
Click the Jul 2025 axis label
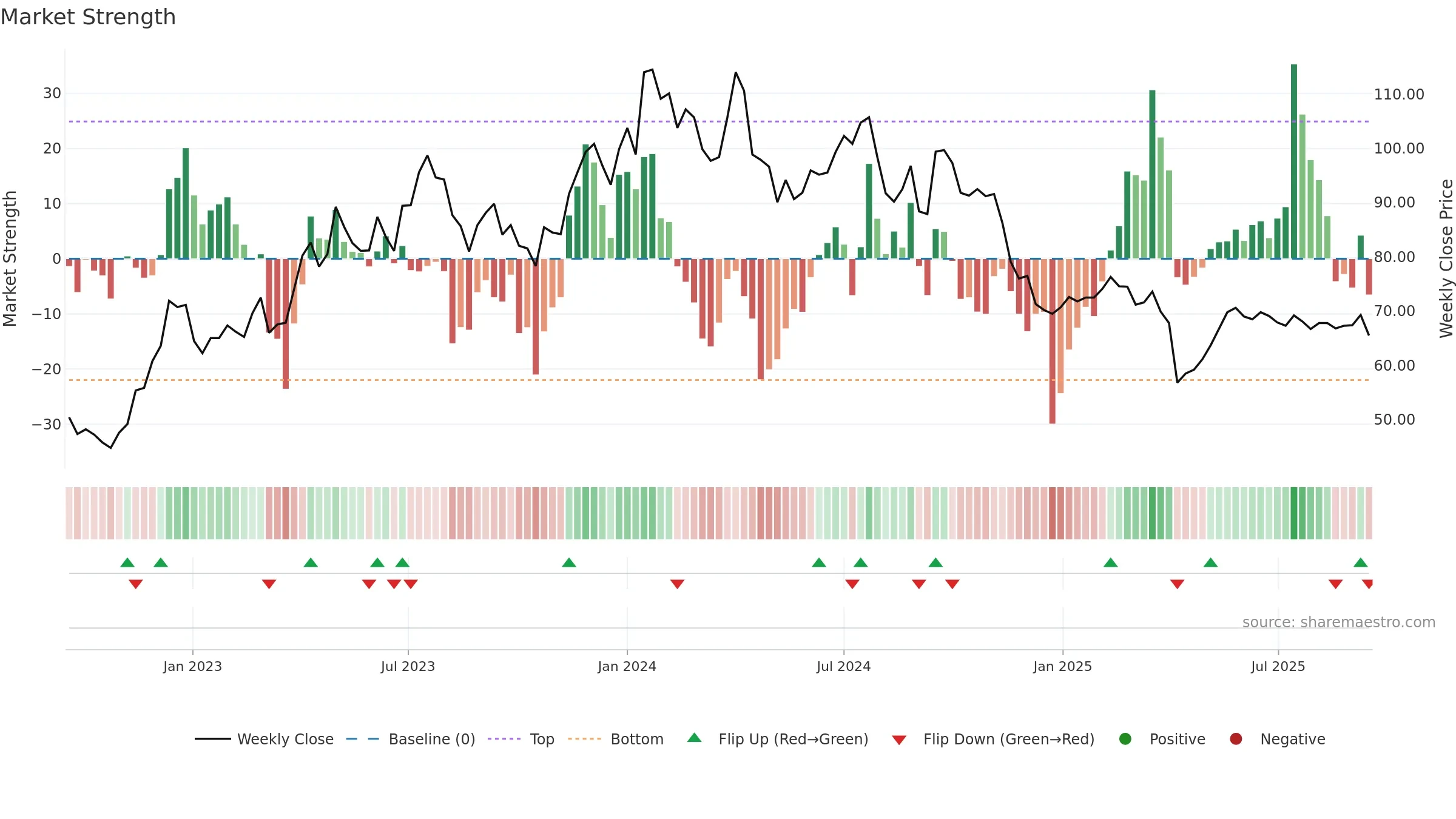[x=1278, y=666]
